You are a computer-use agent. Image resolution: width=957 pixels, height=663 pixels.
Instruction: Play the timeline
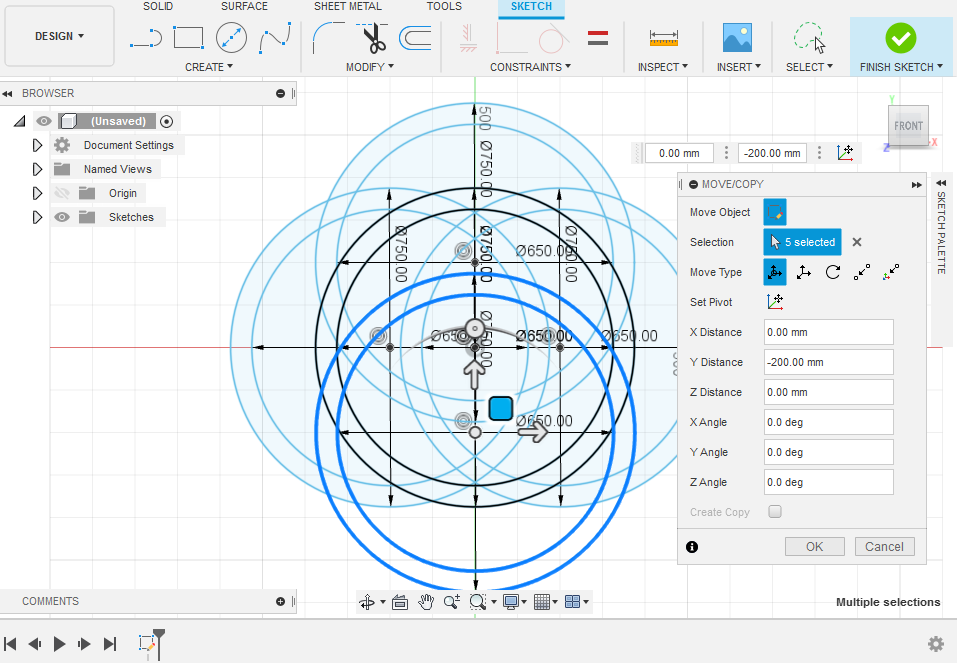click(x=59, y=643)
